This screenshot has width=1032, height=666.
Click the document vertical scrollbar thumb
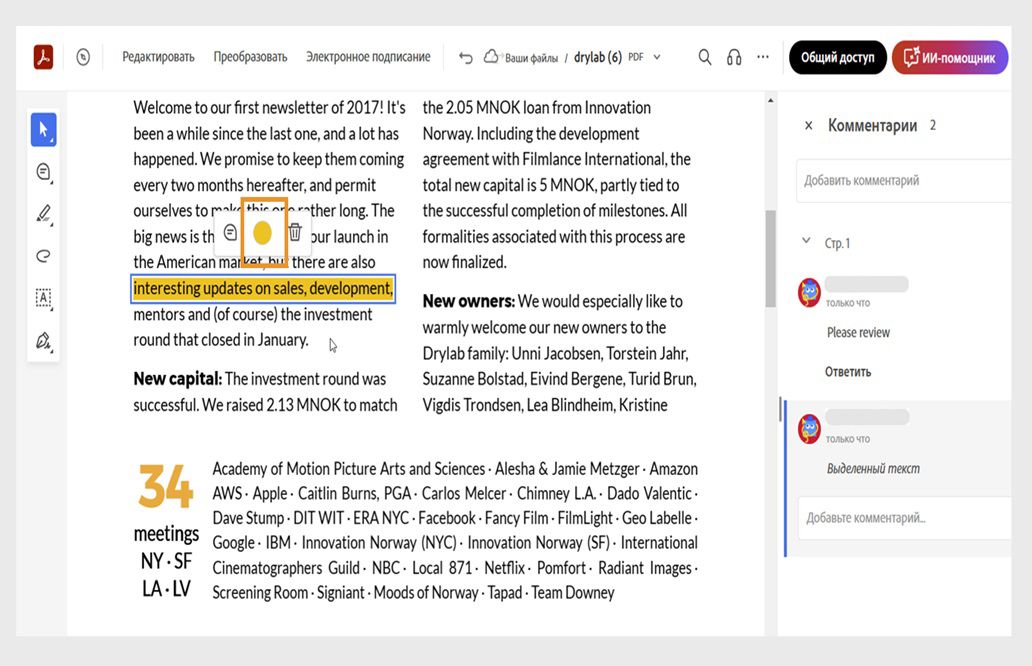coord(771,259)
